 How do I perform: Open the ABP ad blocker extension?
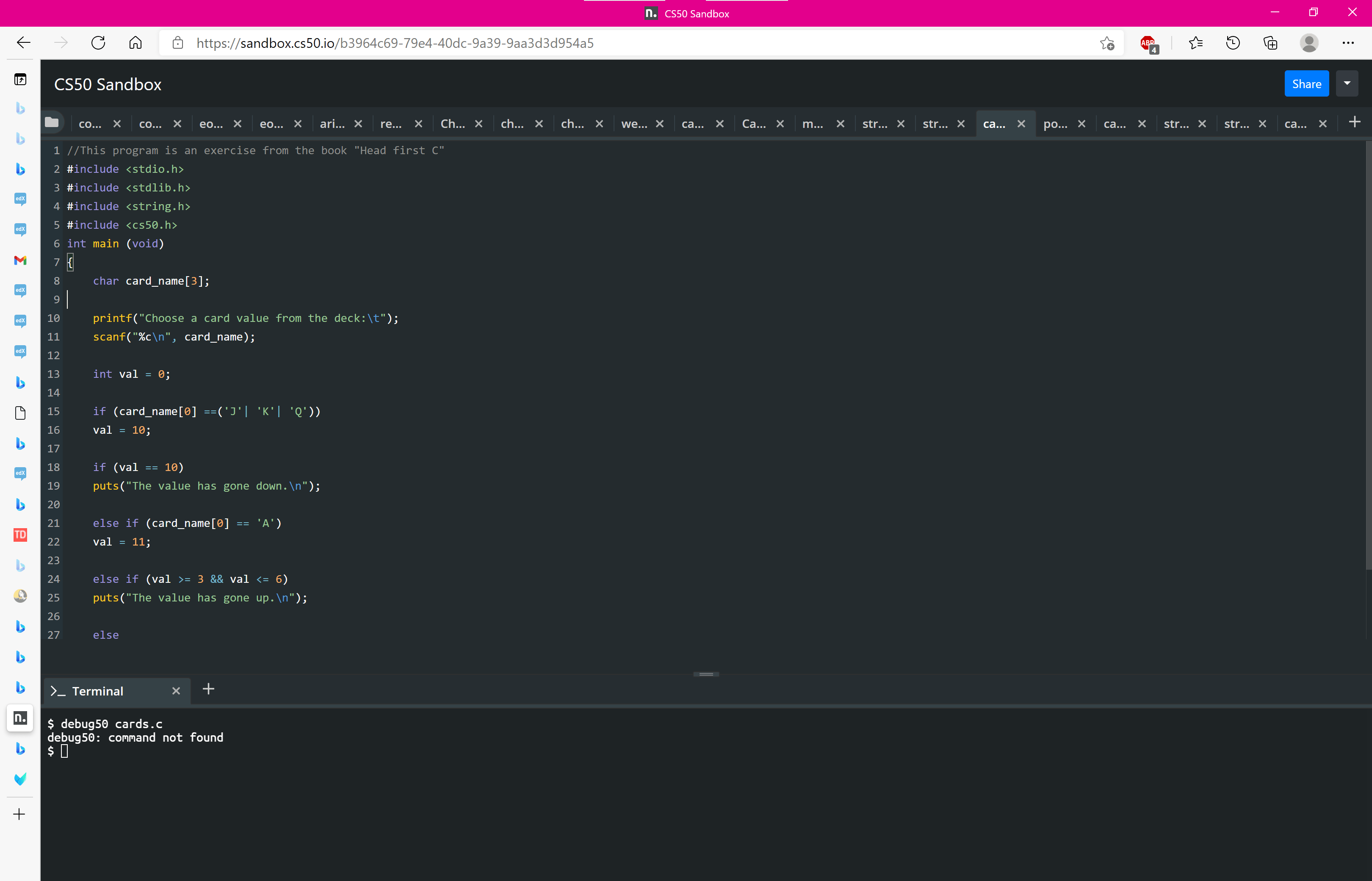(1148, 44)
